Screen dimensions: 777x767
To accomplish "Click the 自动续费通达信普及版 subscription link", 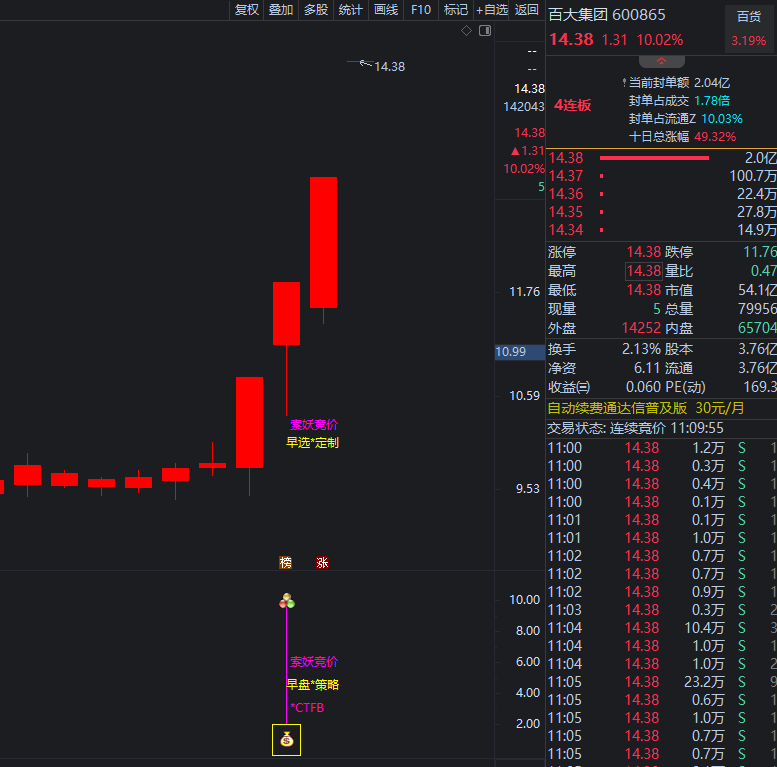I will pos(646,408).
